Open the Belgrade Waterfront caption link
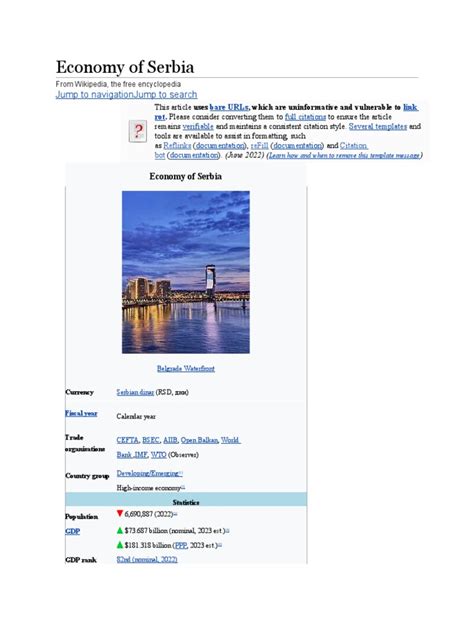The image size is (474, 632). (x=186, y=368)
